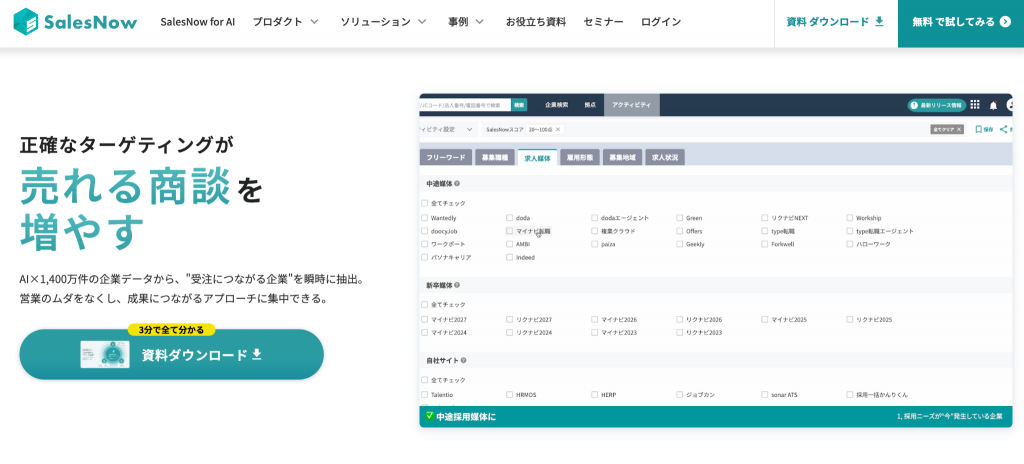Check the Forkwell checkbox
The height and width of the screenshot is (464, 1024).
[x=765, y=244]
